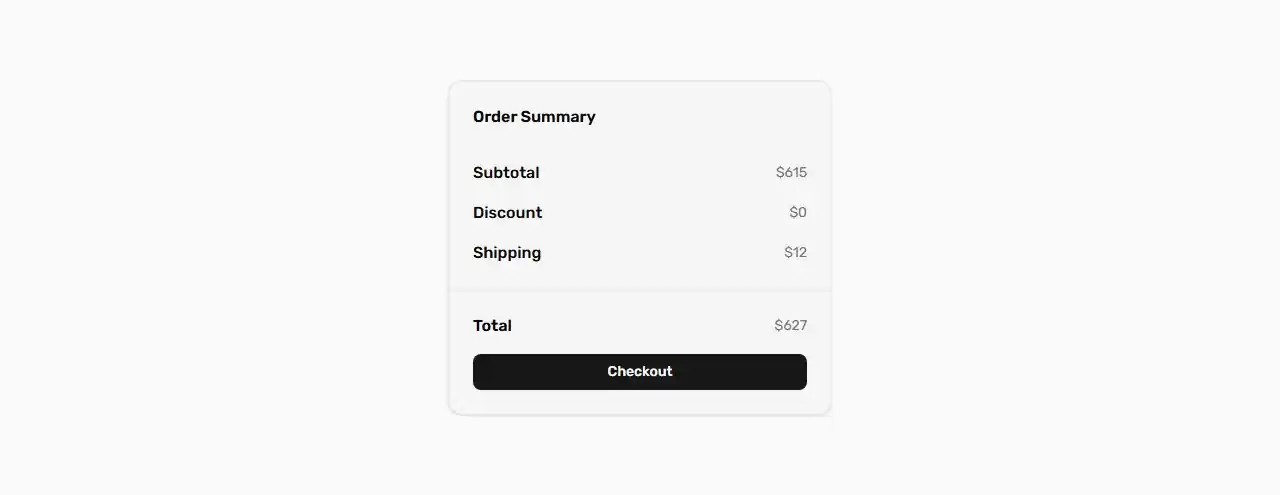The height and width of the screenshot is (495, 1280).
Task: Click the word "Order" in the heading
Action: pos(495,117)
